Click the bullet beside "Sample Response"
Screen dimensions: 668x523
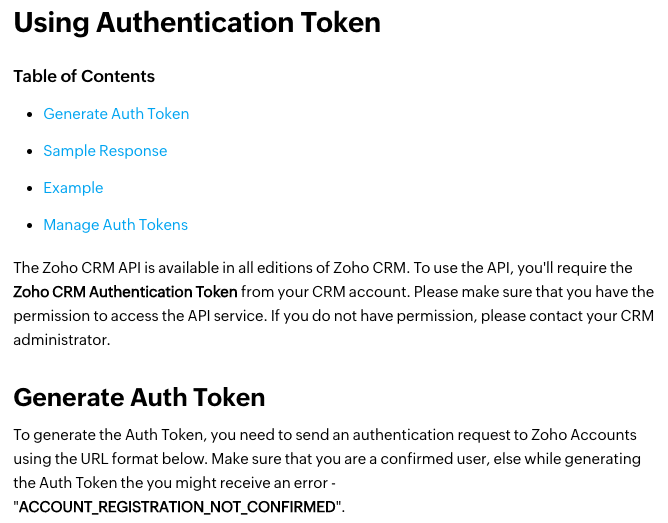[30, 152]
